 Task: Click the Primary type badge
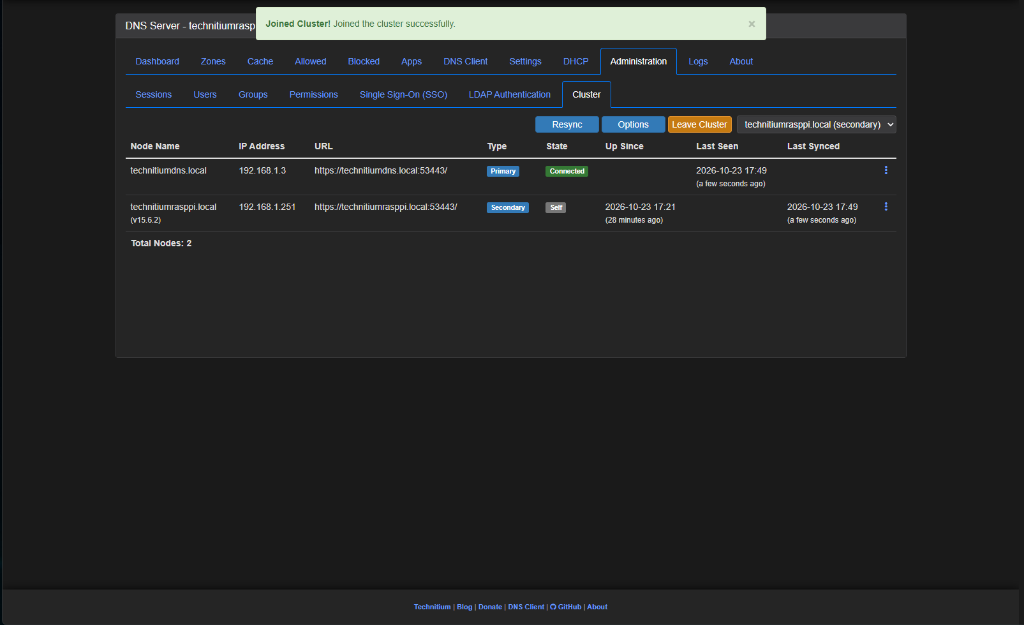tap(503, 171)
